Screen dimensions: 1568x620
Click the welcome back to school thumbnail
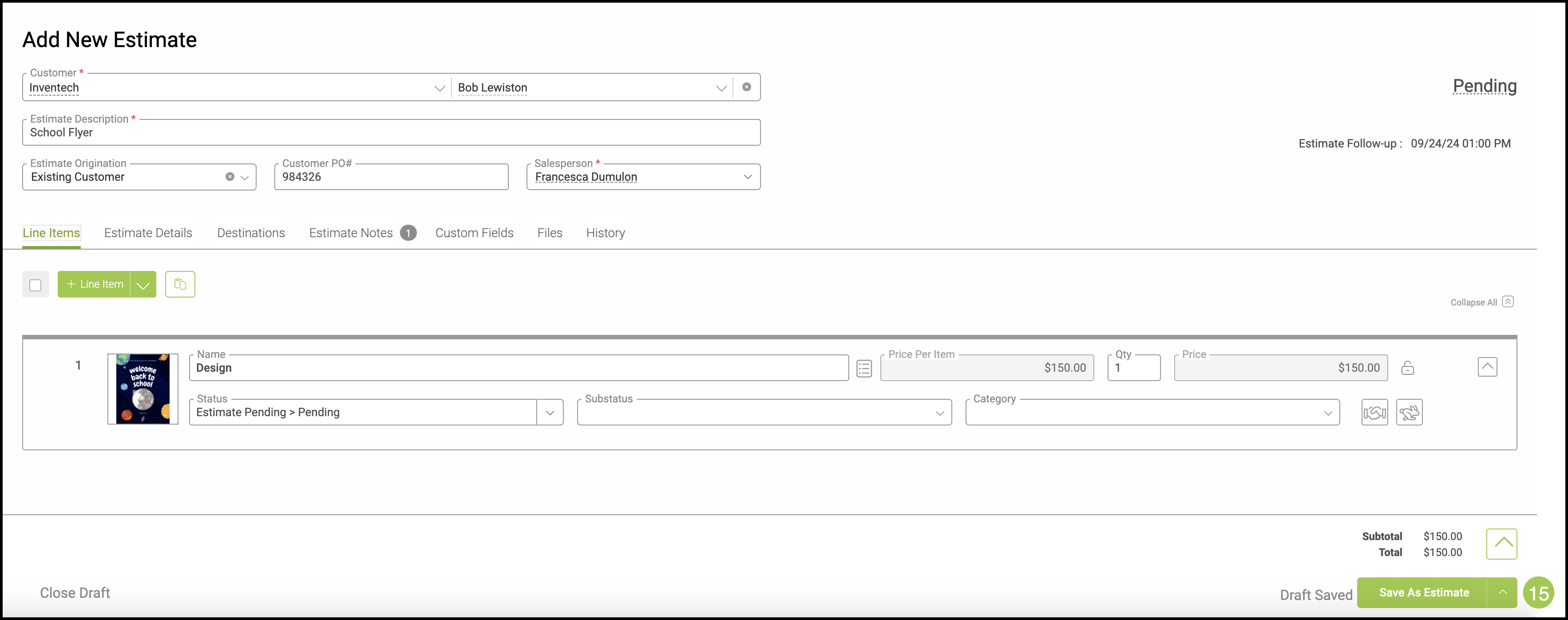point(143,389)
